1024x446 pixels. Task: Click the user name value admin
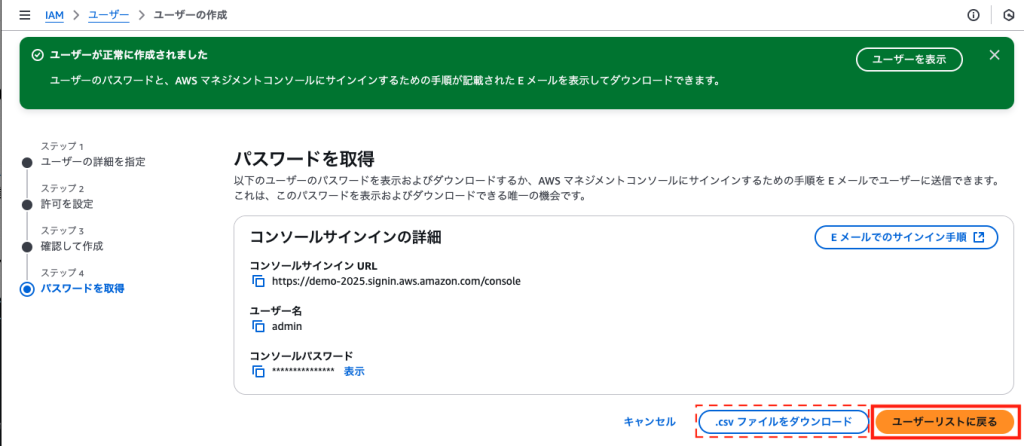[287, 326]
